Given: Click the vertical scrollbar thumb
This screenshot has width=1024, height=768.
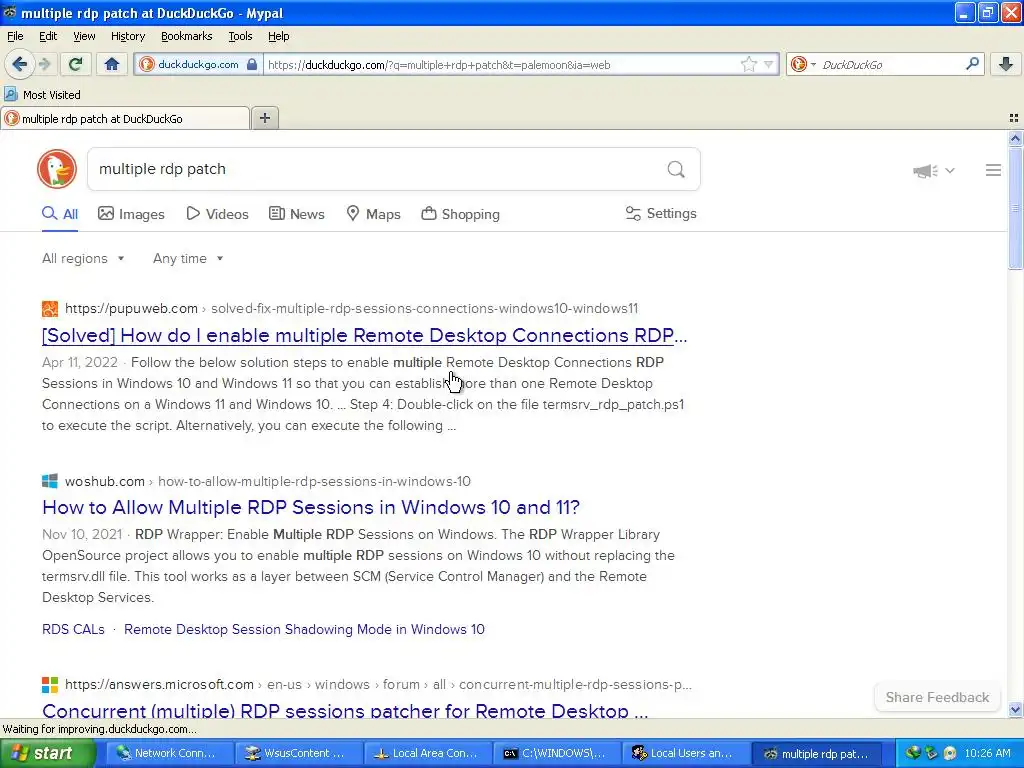Looking at the screenshot, I should (x=1015, y=208).
